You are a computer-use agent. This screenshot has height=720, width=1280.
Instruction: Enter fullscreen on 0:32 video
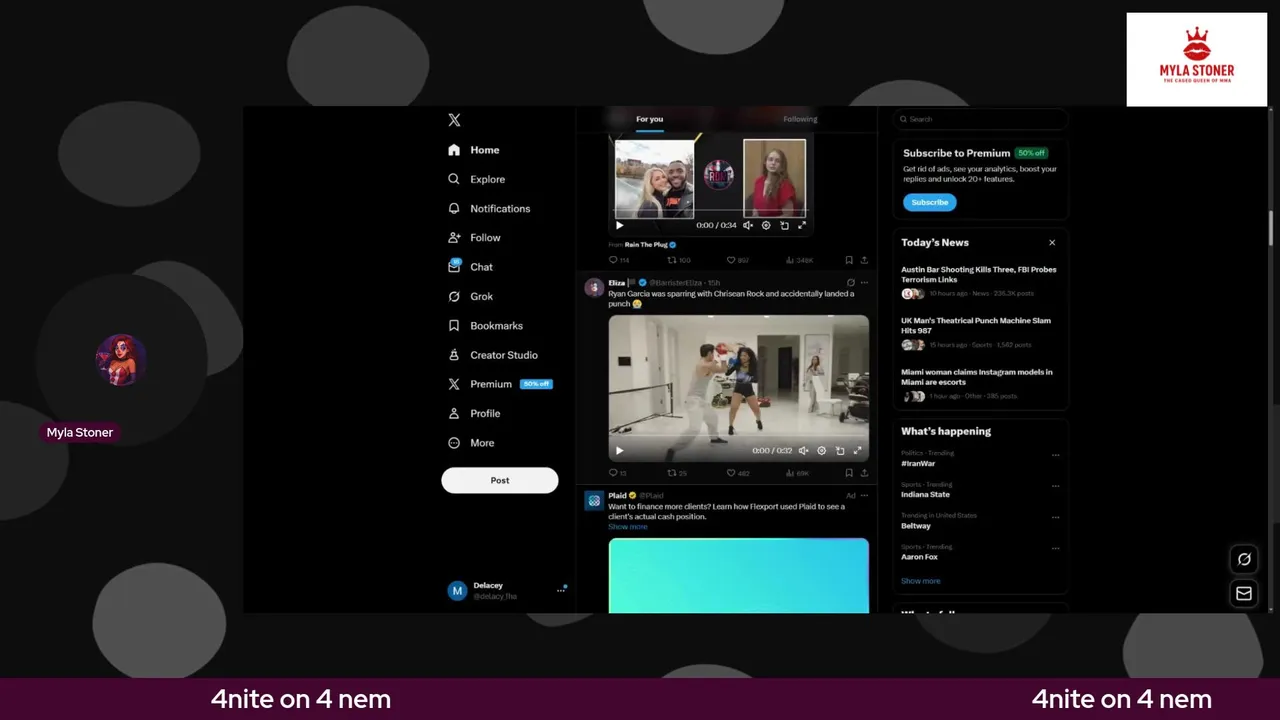click(x=858, y=450)
